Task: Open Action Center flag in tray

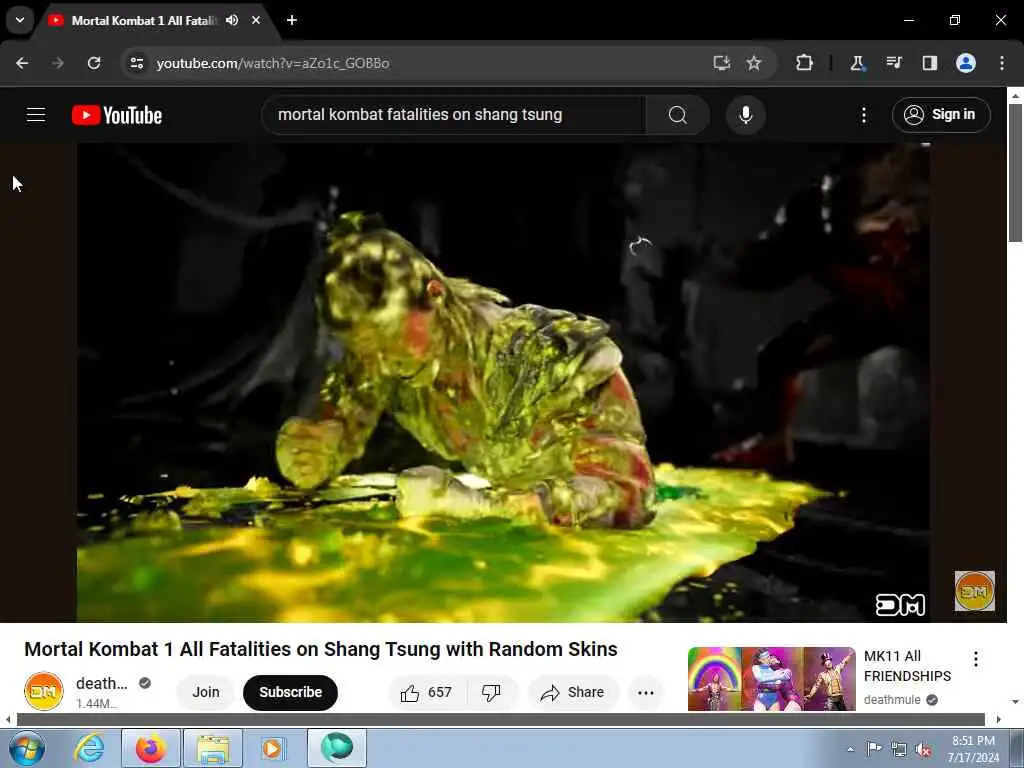Action: pyautogui.click(x=874, y=749)
